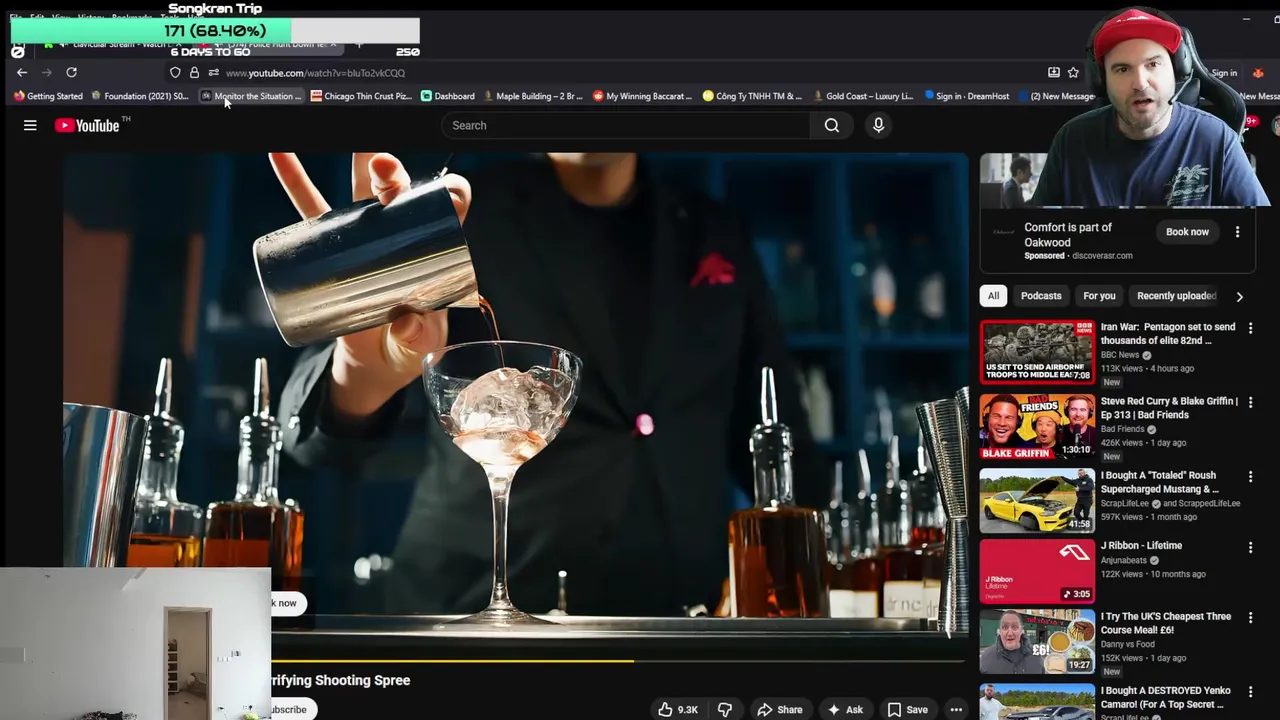
Task: Click the Sign in button in browser toolbar
Action: tap(1224, 73)
